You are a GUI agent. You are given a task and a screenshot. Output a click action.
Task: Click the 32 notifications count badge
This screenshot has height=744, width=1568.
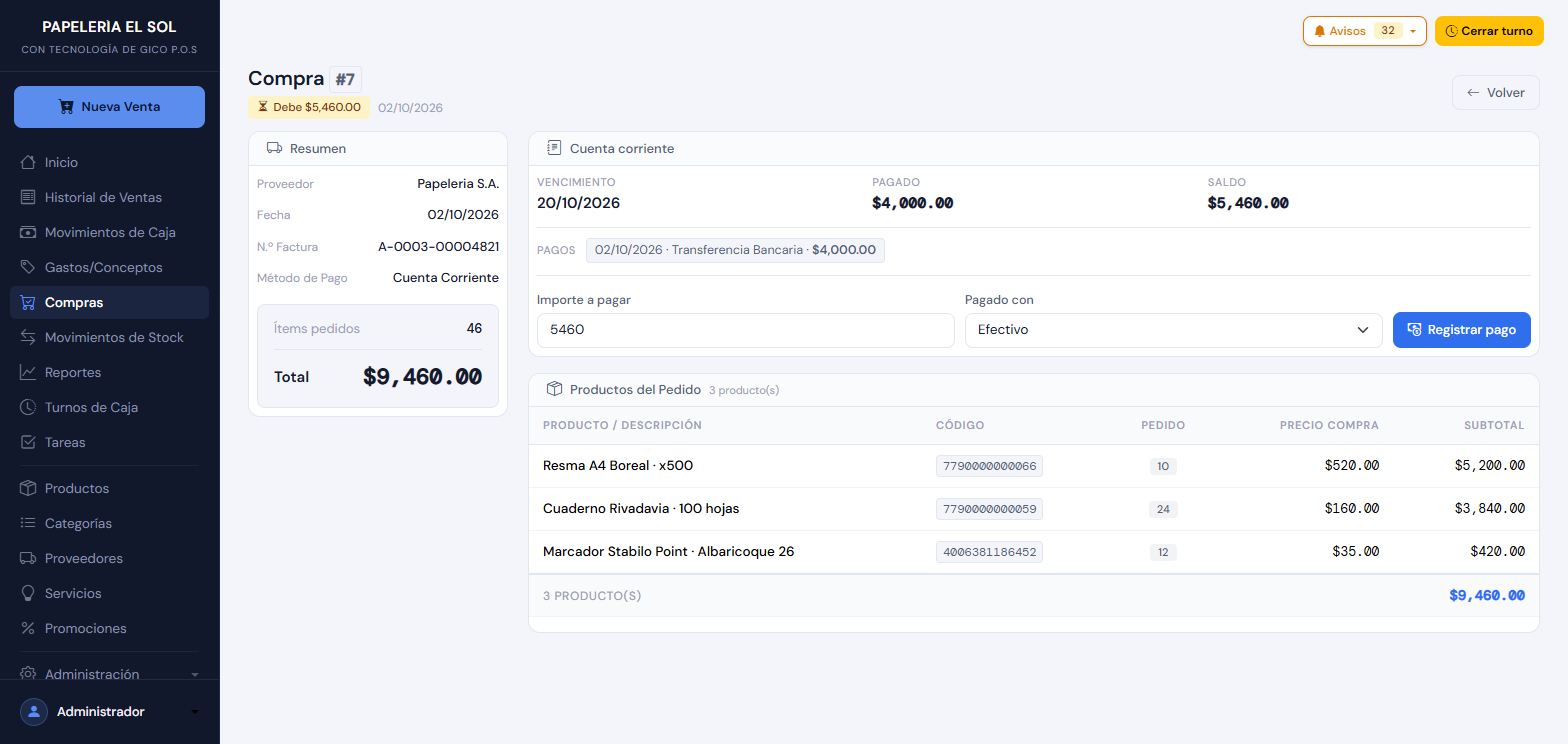click(1388, 31)
